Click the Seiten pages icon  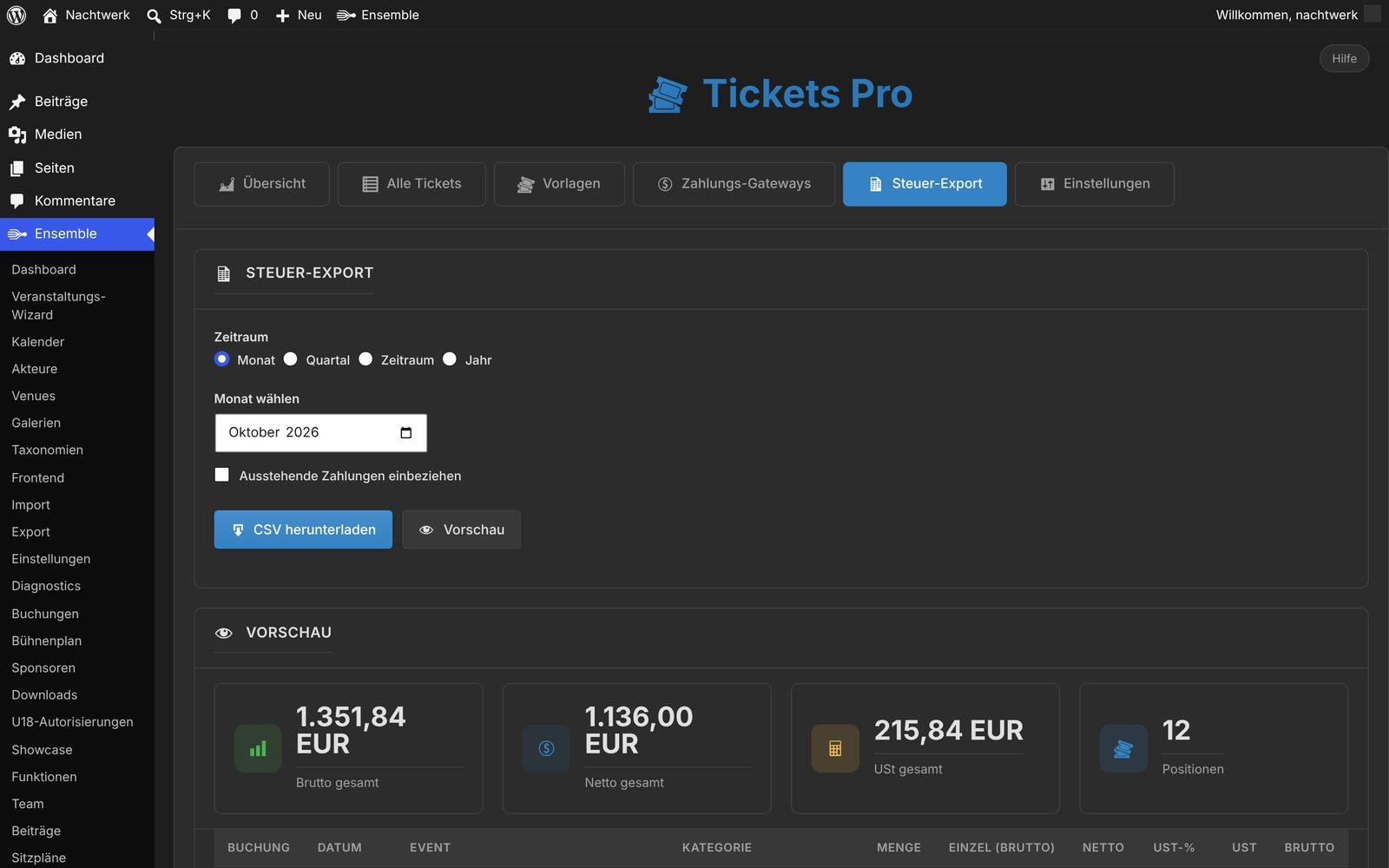(x=17, y=168)
